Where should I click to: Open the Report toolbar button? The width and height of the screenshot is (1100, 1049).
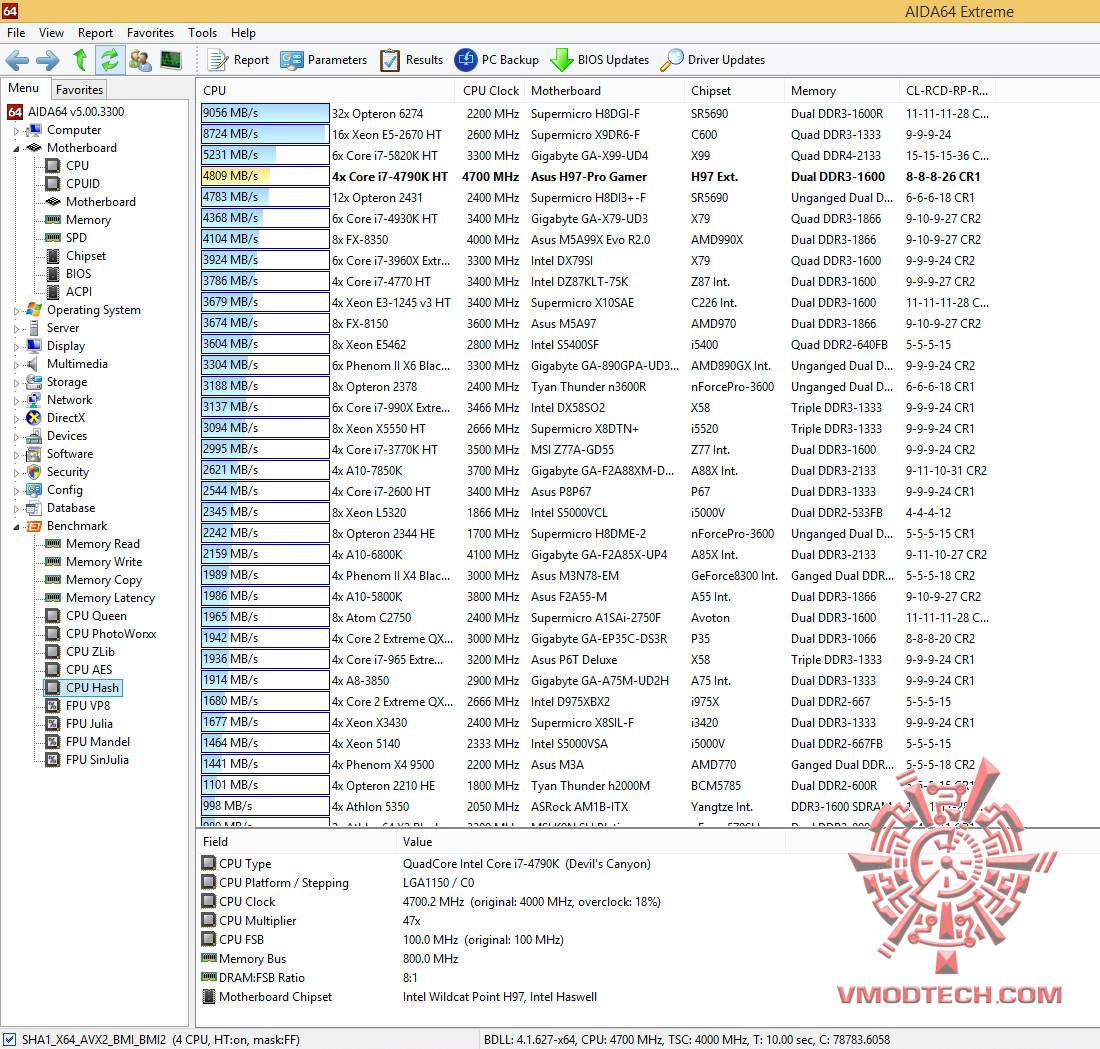pyautogui.click(x=239, y=60)
